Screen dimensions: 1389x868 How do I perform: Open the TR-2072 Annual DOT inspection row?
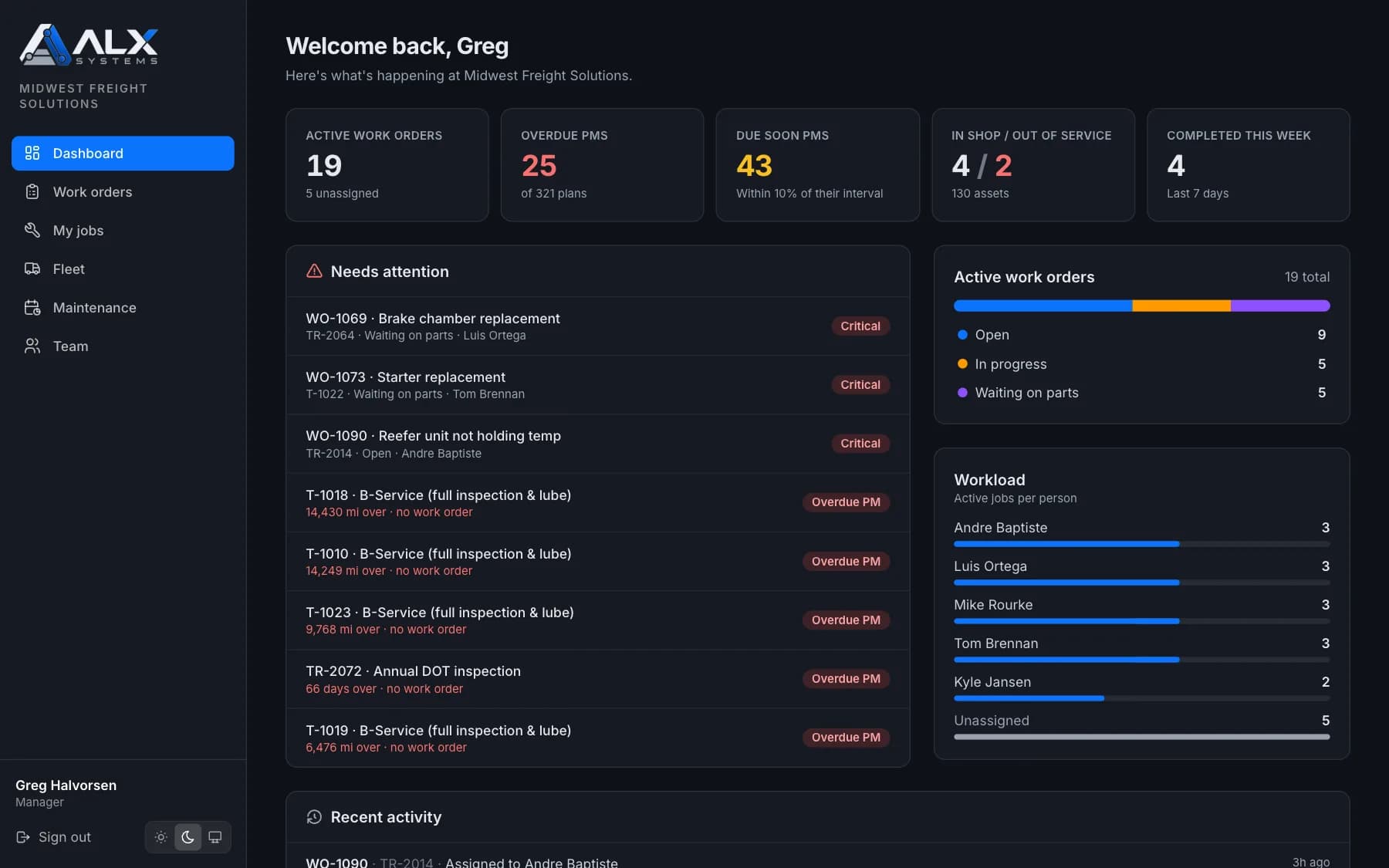598,679
